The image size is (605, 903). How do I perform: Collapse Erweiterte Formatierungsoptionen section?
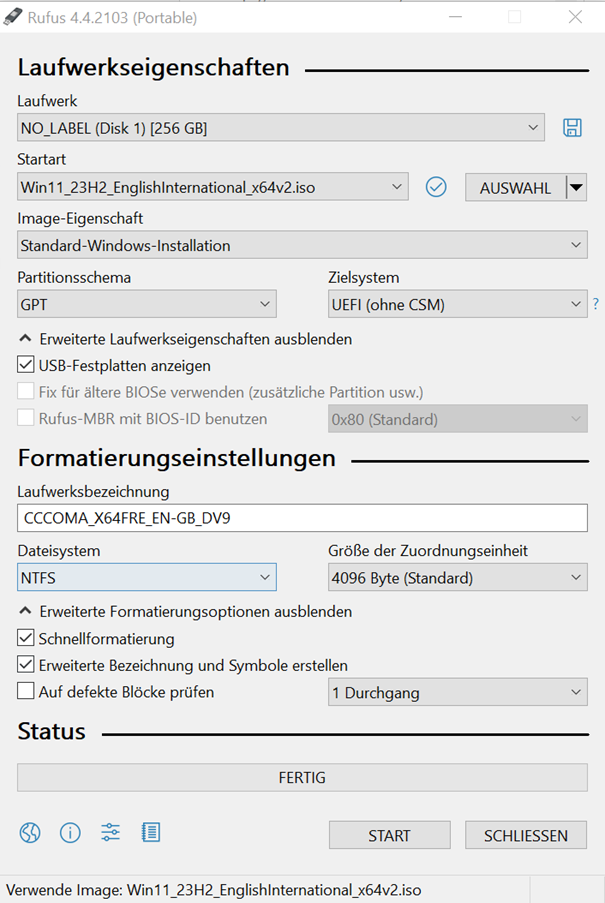click(185, 611)
